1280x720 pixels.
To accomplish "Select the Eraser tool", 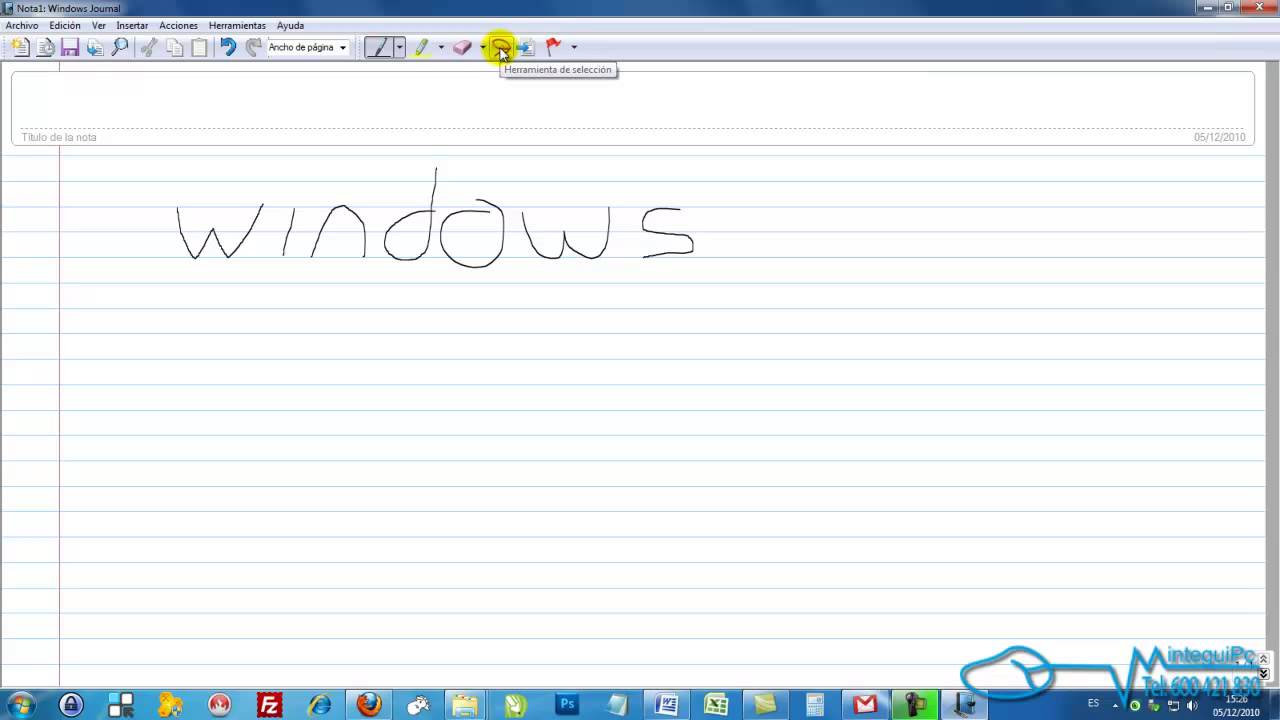I will (462, 47).
